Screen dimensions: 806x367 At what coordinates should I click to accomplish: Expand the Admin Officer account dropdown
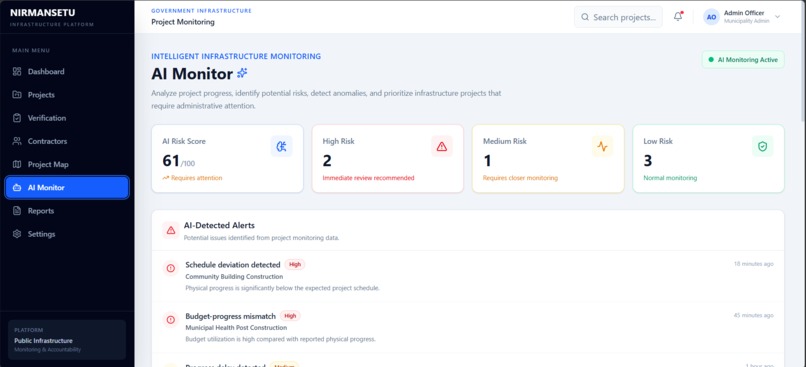click(x=777, y=16)
